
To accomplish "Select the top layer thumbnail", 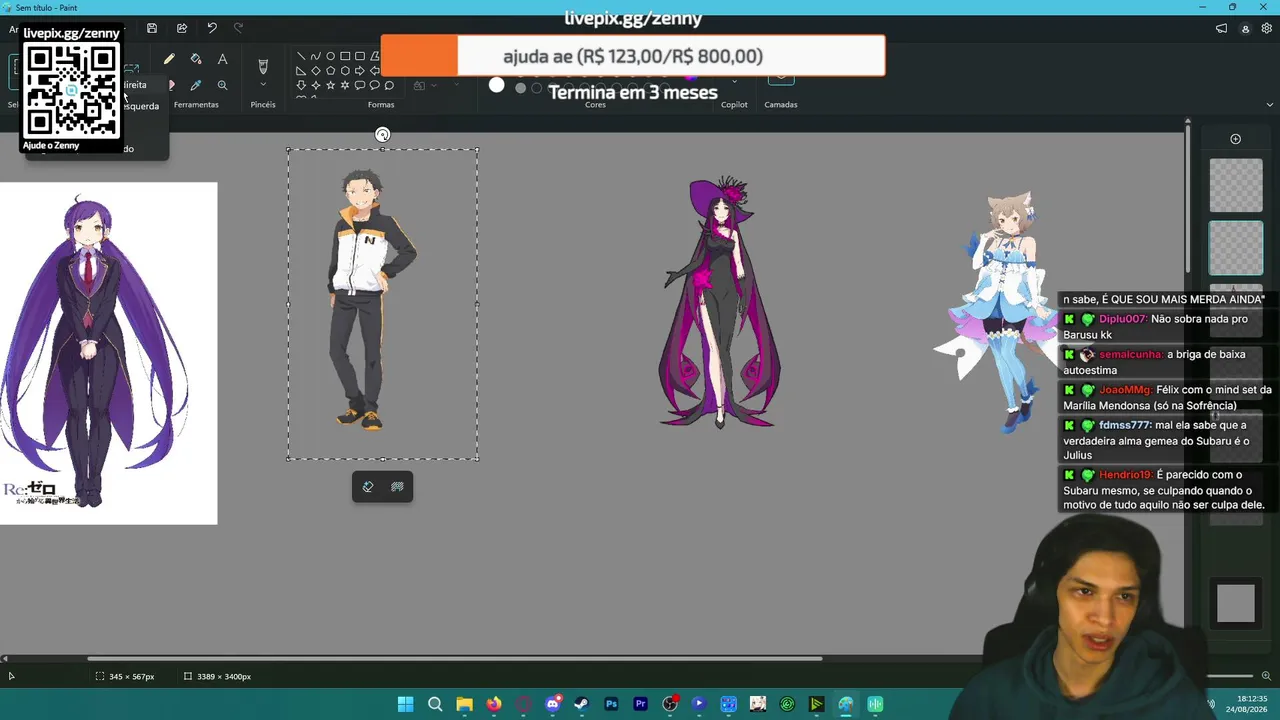I will click(1236, 185).
